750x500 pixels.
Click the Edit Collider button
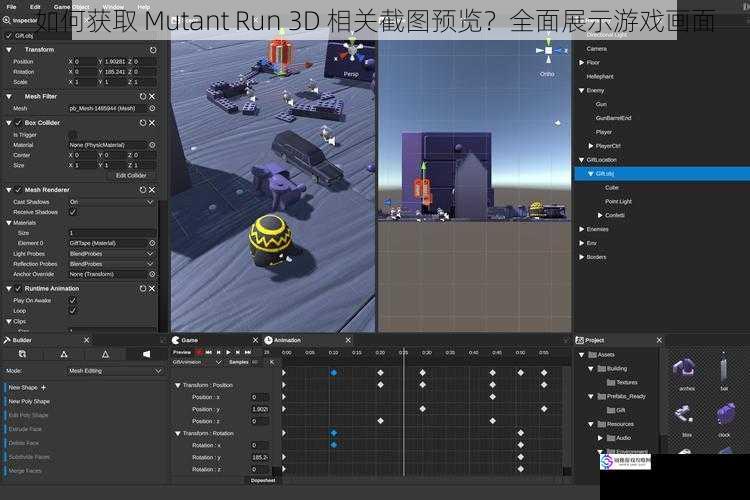pos(131,176)
